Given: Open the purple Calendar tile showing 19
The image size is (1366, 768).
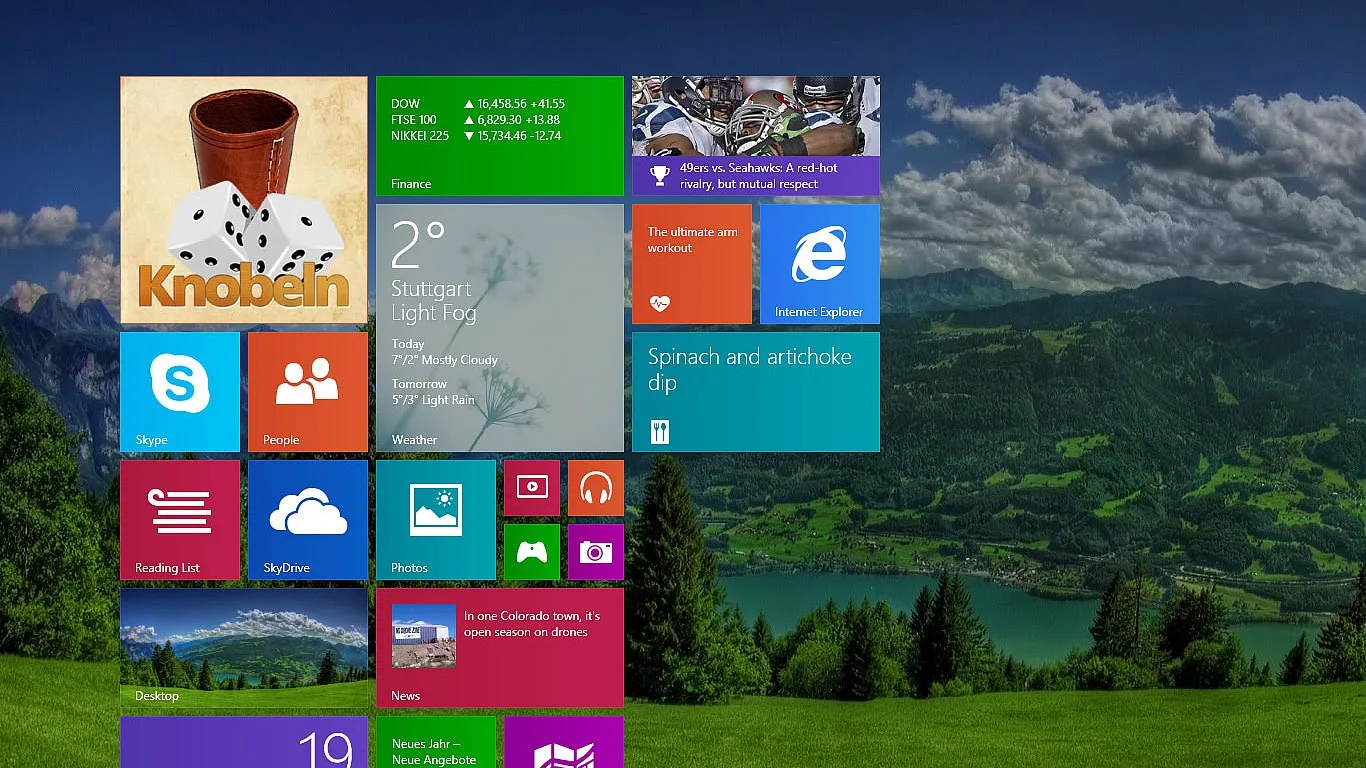Looking at the screenshot, I should 244,742.
